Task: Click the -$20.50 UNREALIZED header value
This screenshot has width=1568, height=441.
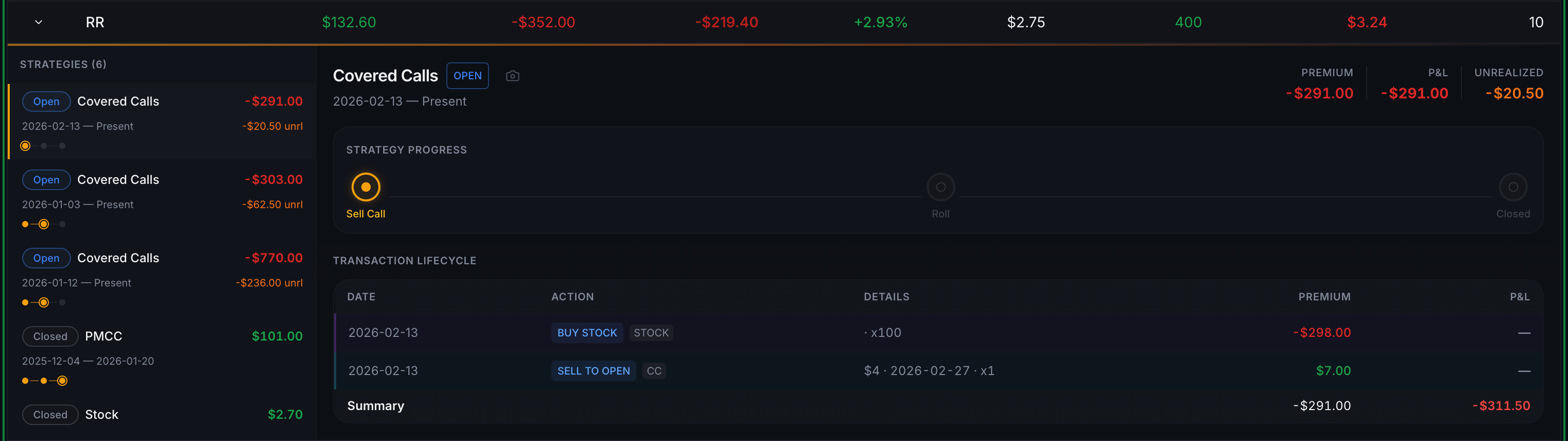Action: click(1514, 93)
